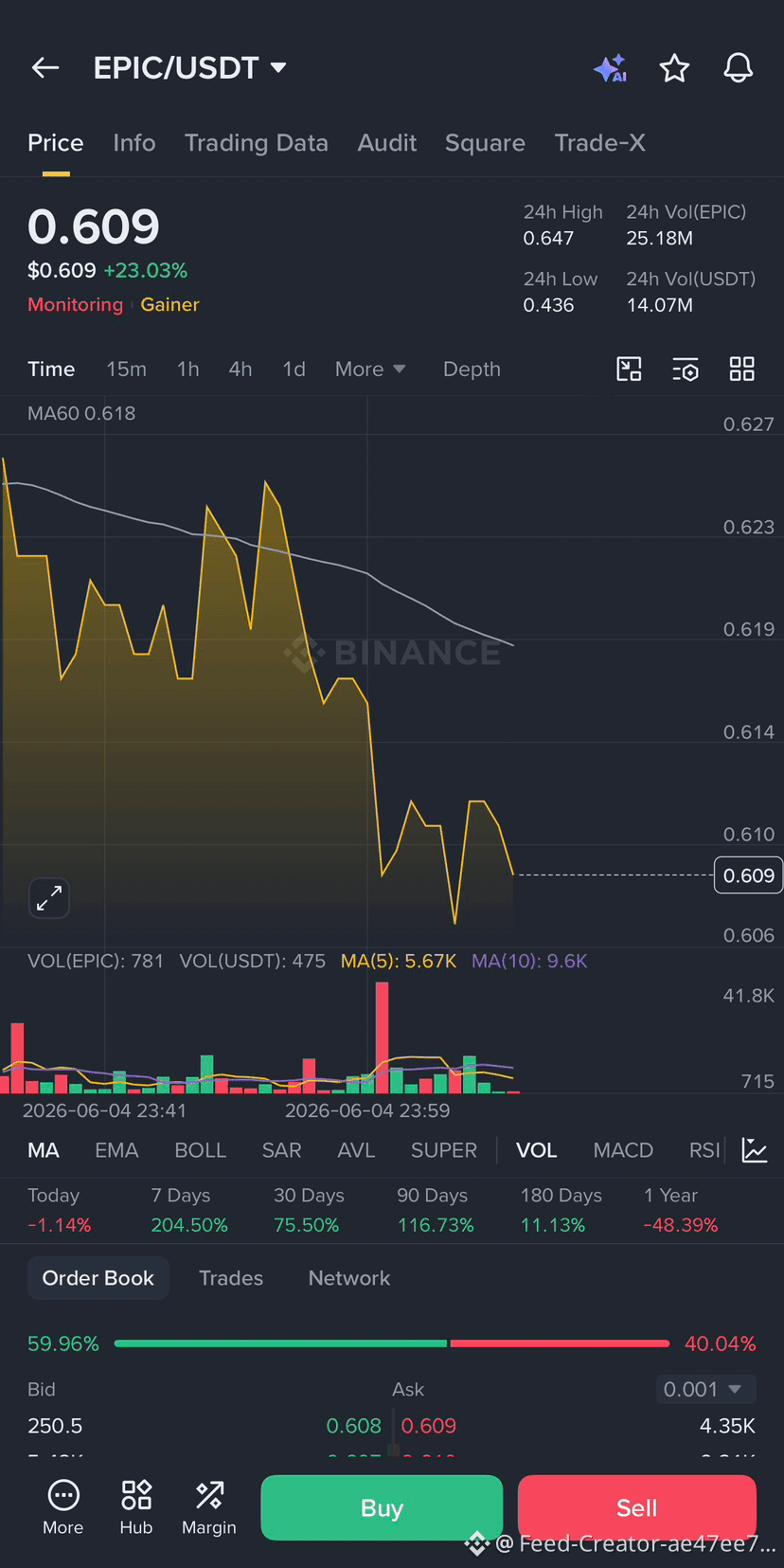Open the four-square grid layout icon

(742, 369)
